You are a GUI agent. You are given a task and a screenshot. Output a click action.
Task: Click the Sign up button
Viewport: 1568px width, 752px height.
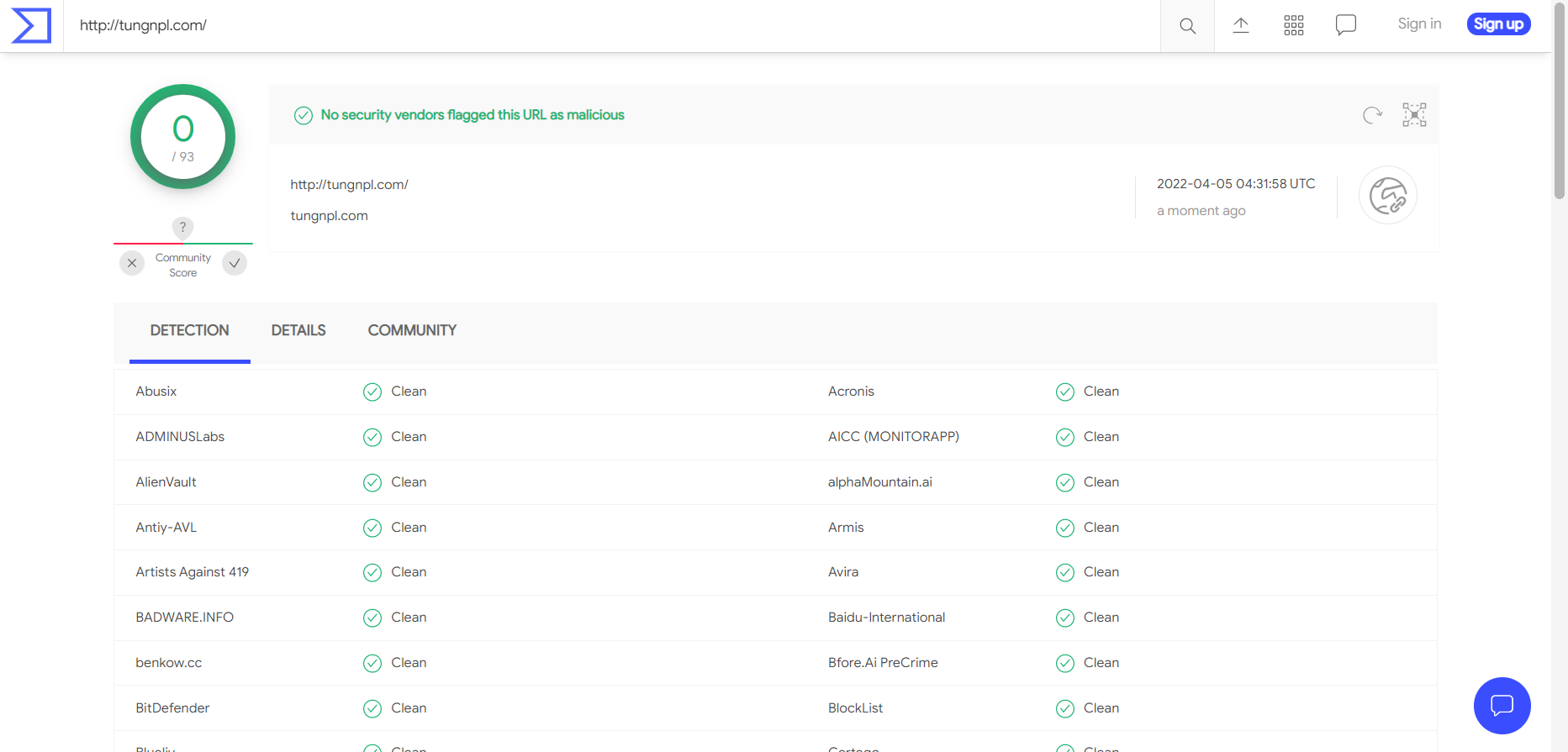click(1498, 24)
